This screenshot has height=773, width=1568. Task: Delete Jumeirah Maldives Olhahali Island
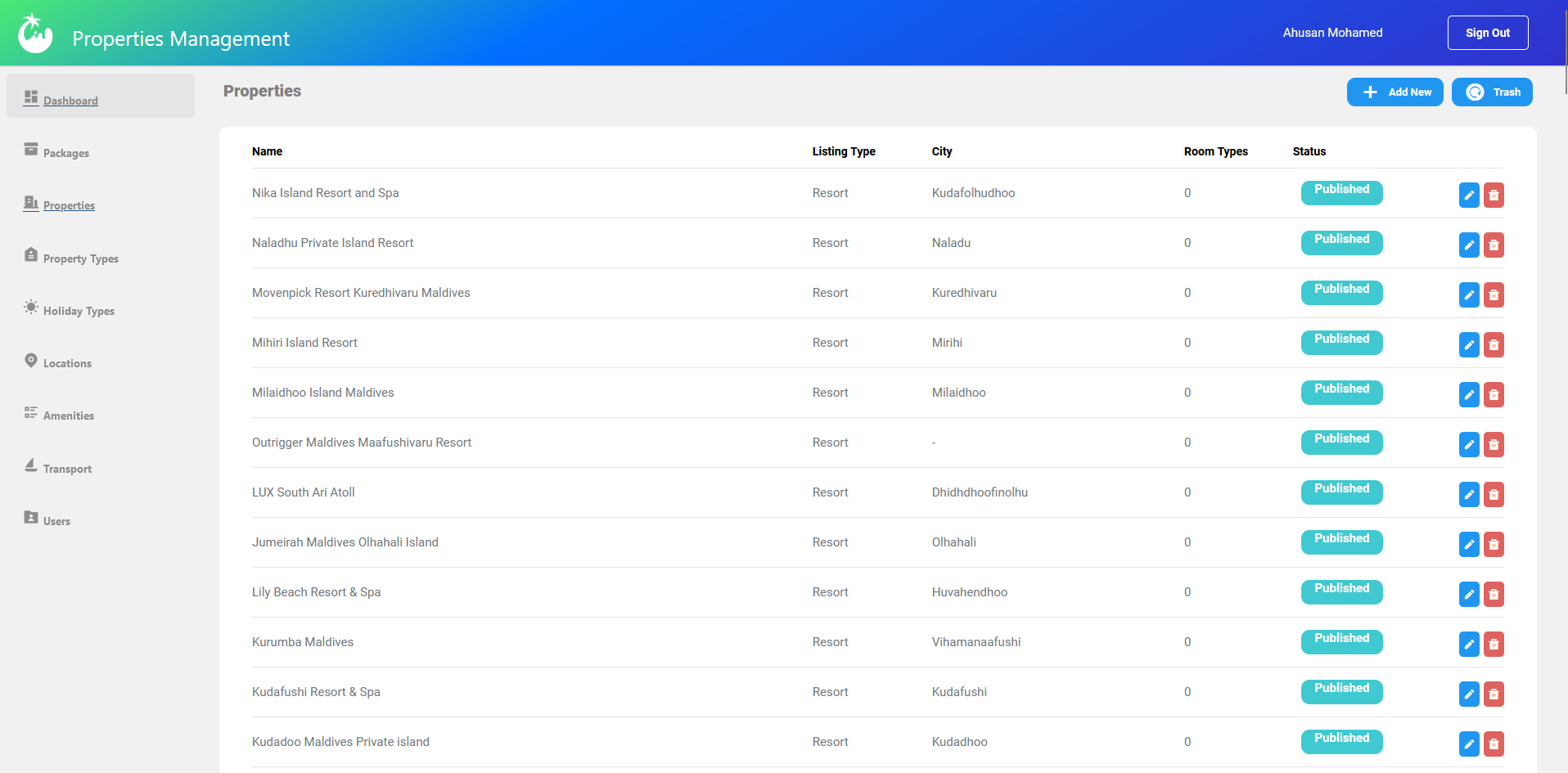tap(1494, 544)
